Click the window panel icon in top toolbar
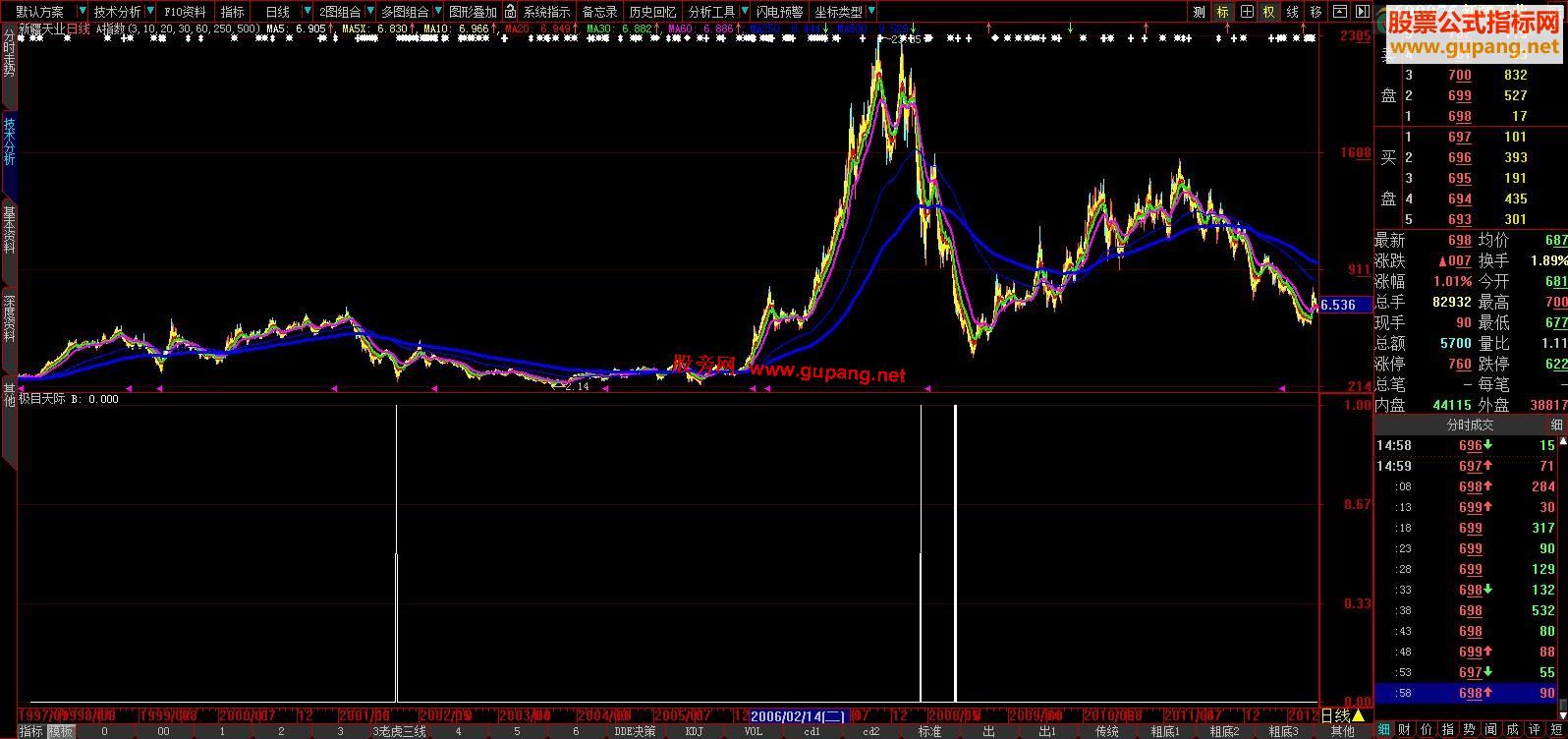The image size is (1568, 739). click(x=1339, y=12)
